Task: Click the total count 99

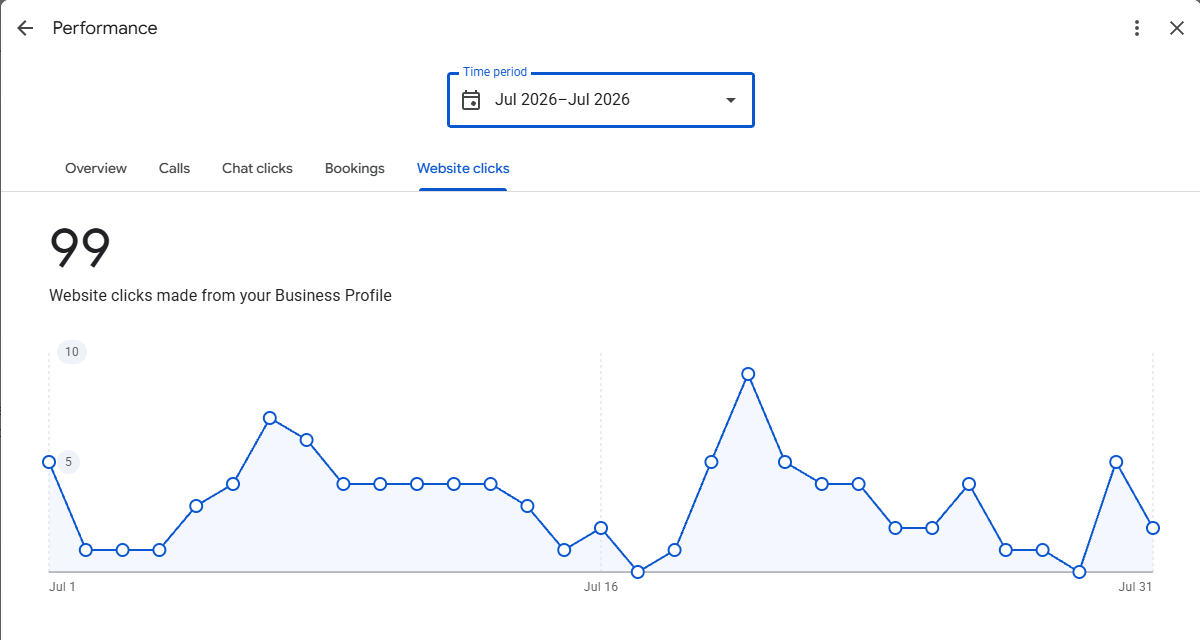Action: (x=80, y=249)
